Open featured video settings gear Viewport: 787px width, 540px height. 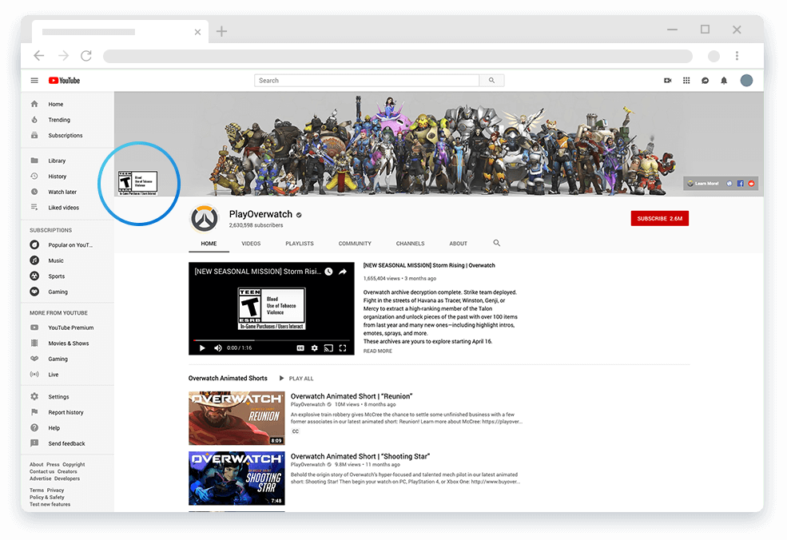(x=314, y=348)
